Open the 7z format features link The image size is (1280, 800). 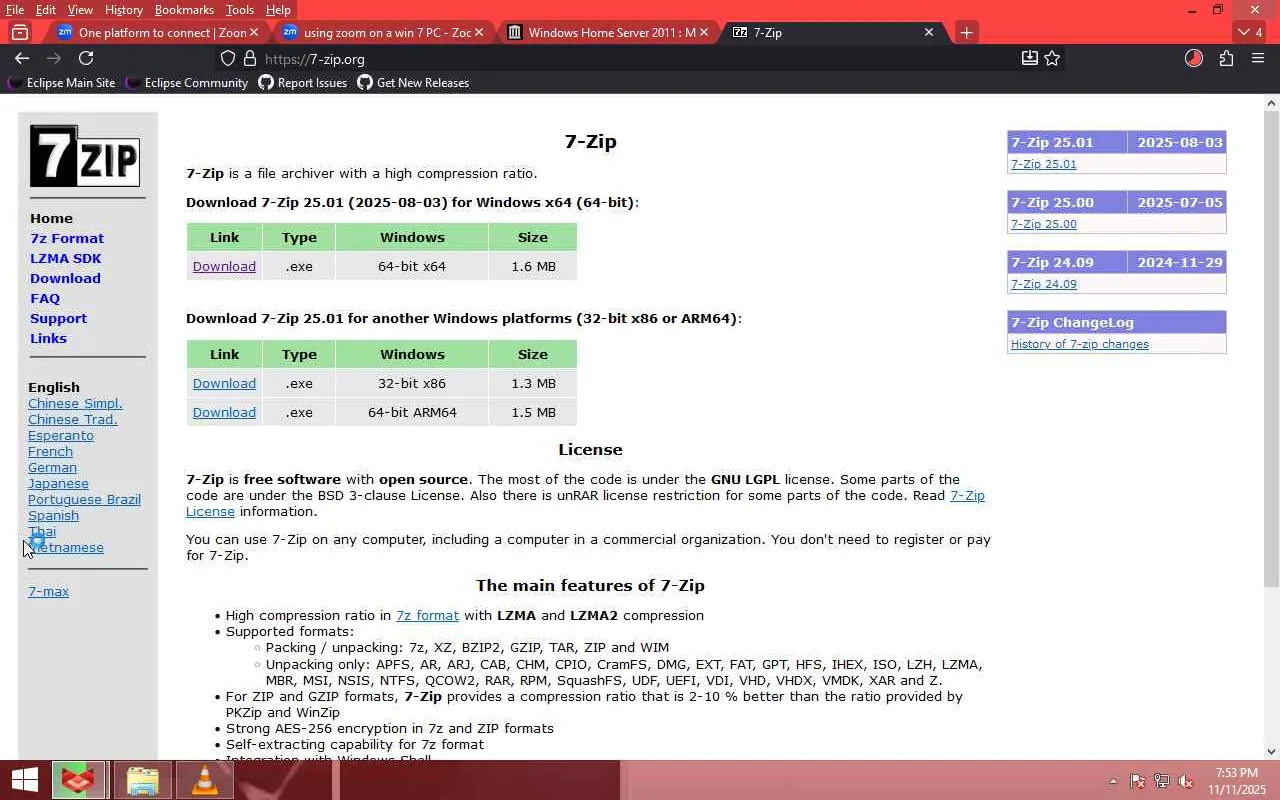(x=427, y=615)
